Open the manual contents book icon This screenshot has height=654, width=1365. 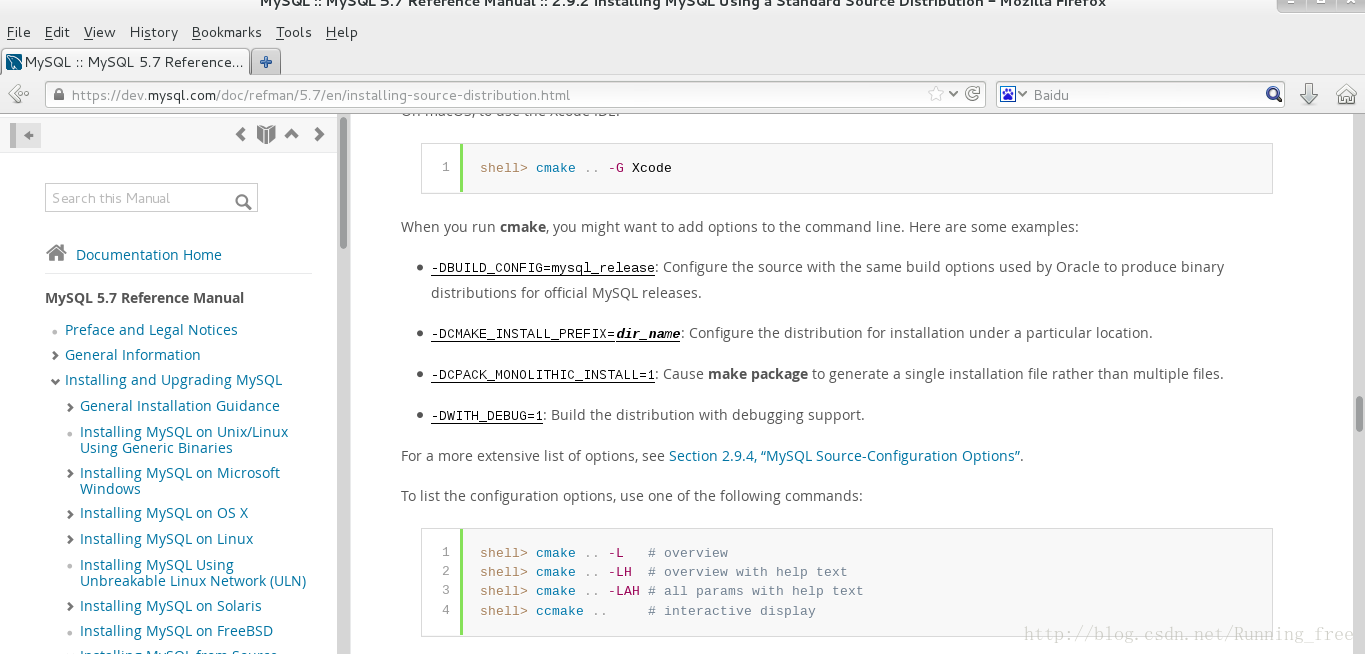(266, 134)
